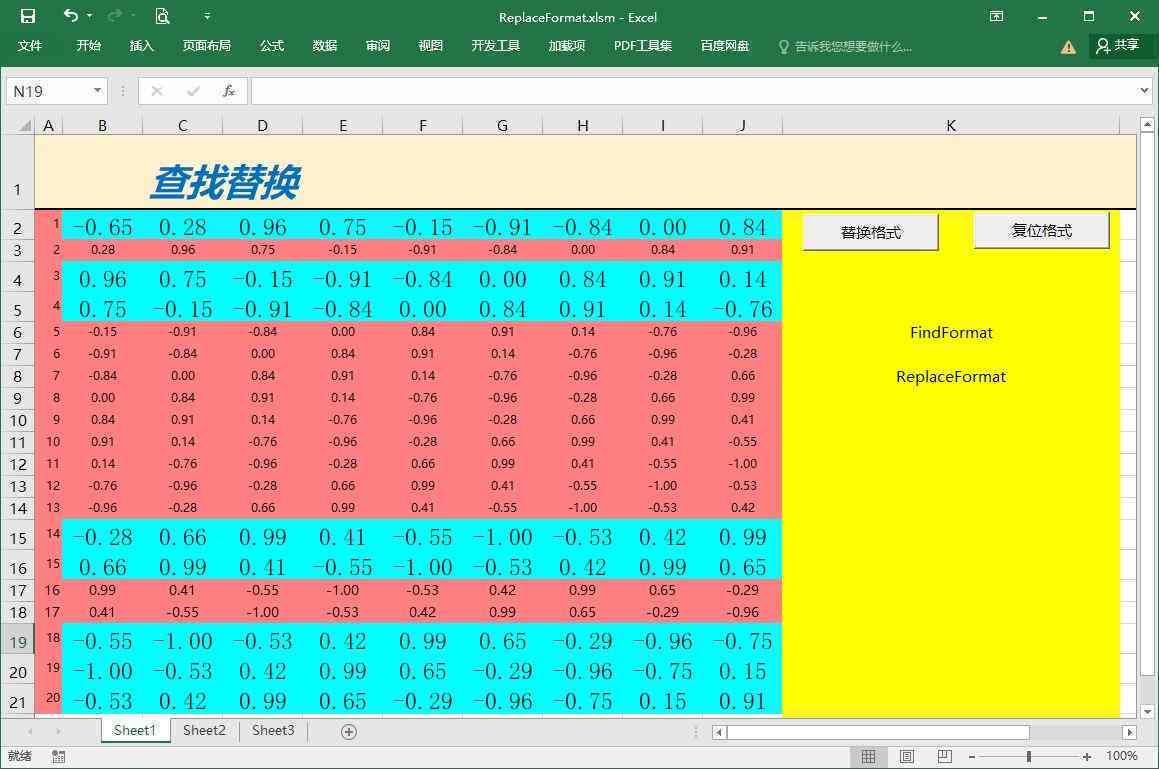The width and height of the screenshot is (1159, 769).
Task: Open the undo history dropdown arrow
Action: click(x=89, y=16)
